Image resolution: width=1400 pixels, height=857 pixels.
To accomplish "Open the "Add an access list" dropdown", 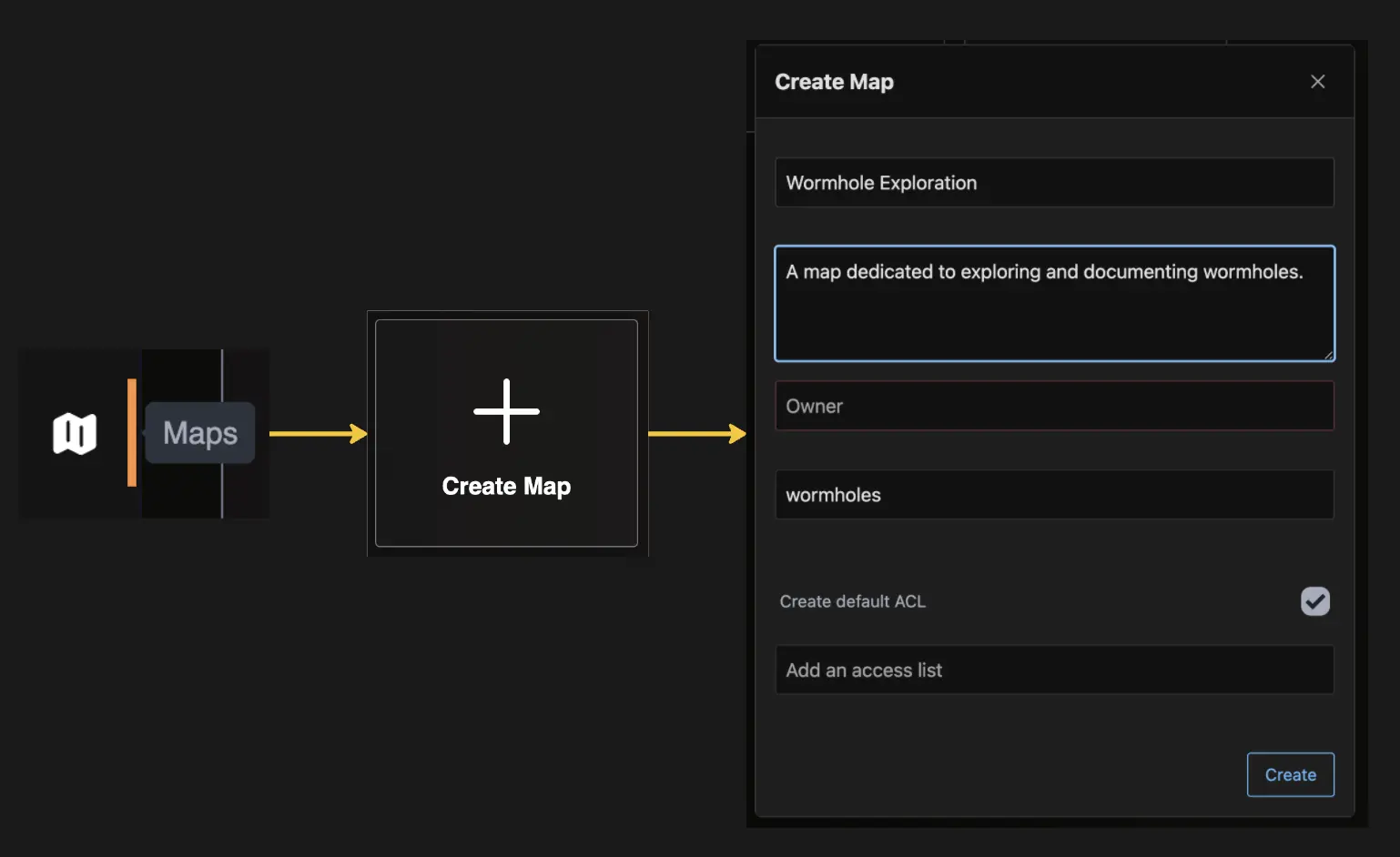I will 1053,670.
